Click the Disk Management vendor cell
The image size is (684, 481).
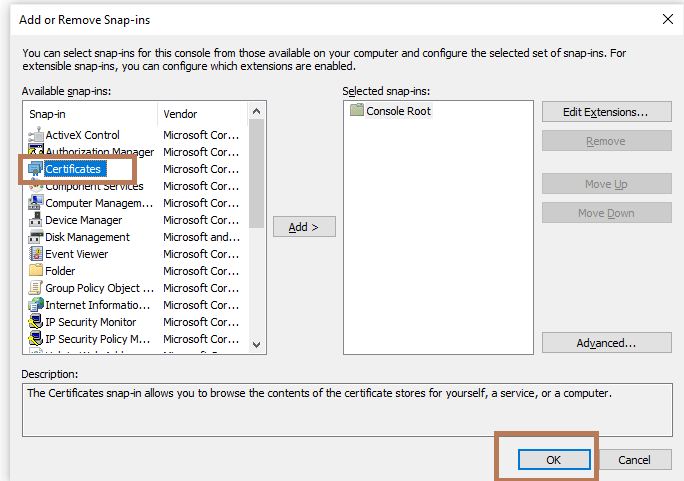coord(202,237)
